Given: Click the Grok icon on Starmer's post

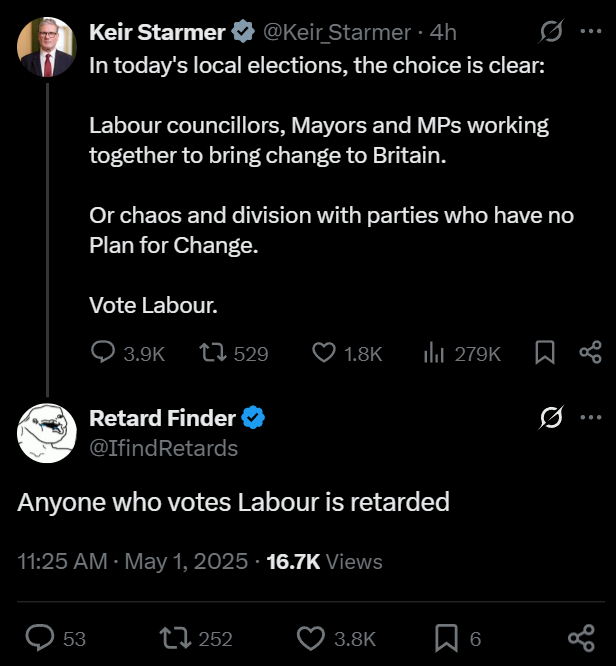Looking at the screenshot, I should 551,32.
